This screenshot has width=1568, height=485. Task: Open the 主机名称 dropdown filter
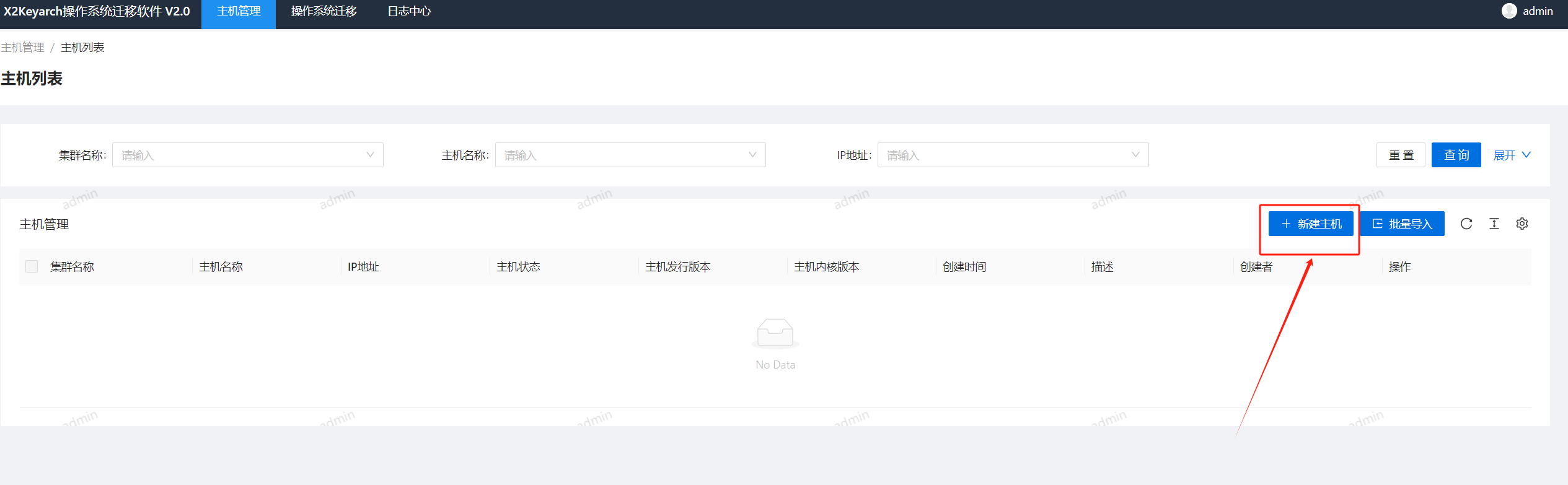coord(630,155)
